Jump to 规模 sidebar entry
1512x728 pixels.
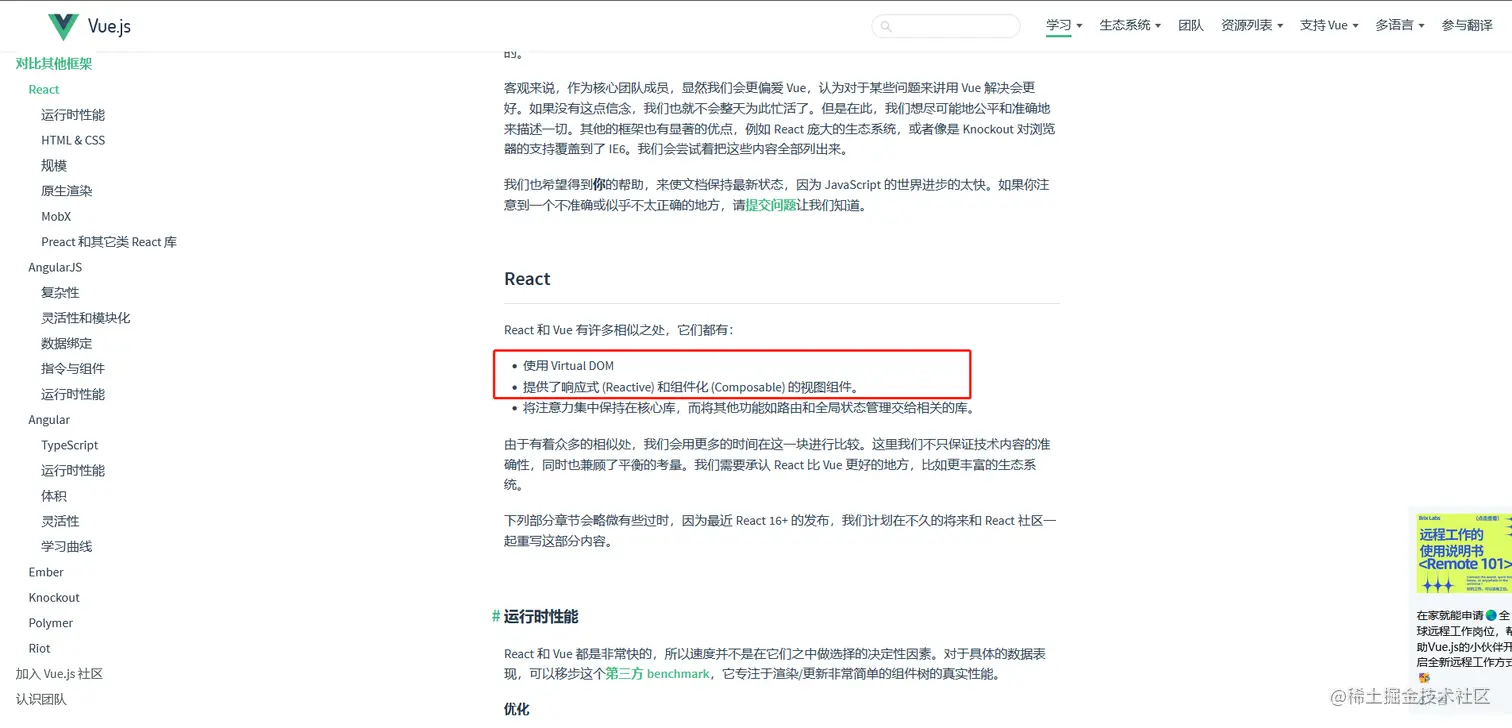point(54,166)
